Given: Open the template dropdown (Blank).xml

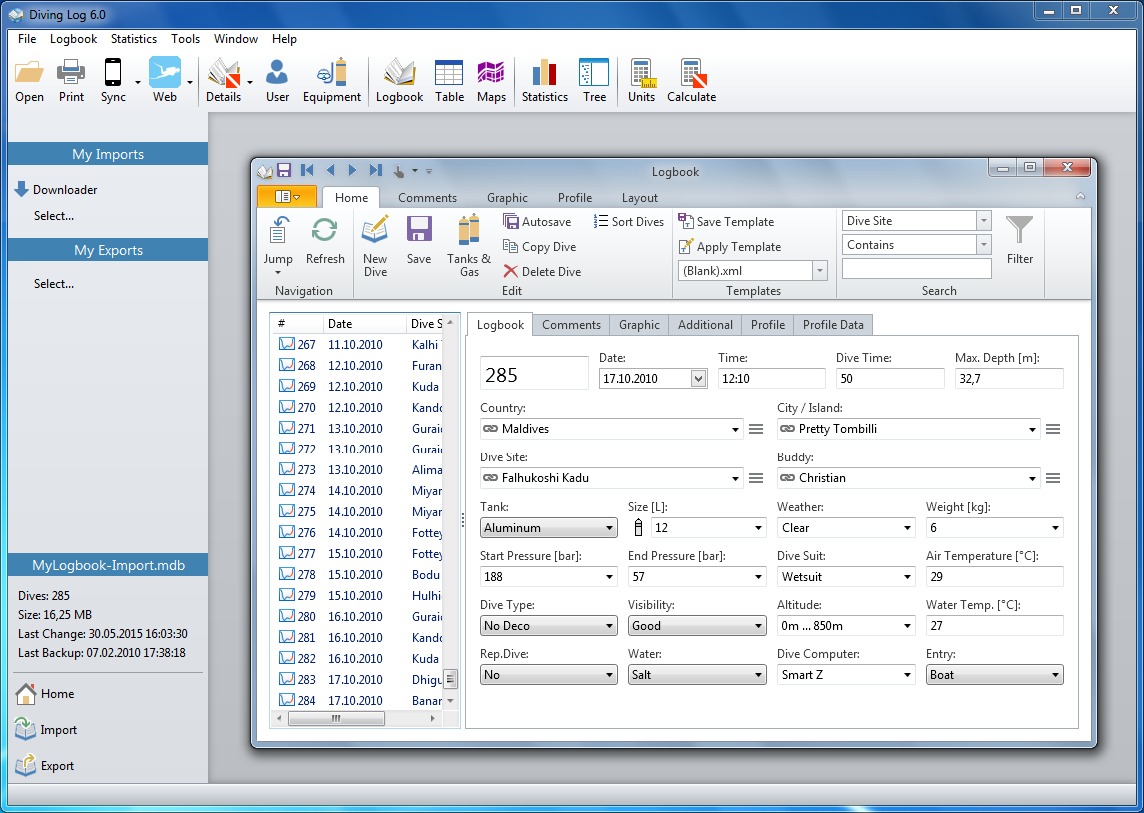Looking at the screenshot, I should click(x=820, y=271).
